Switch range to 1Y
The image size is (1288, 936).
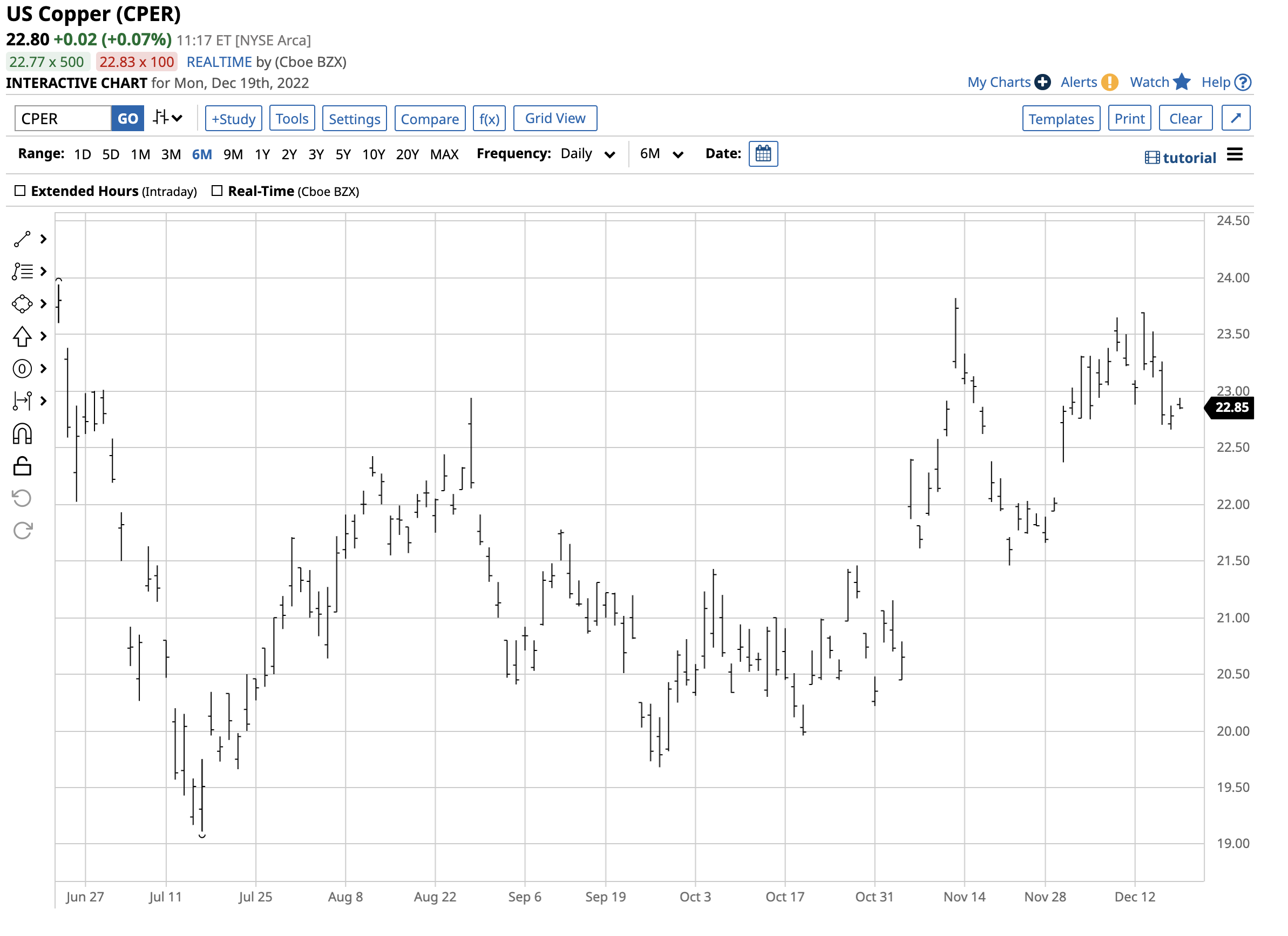point(262,154)
